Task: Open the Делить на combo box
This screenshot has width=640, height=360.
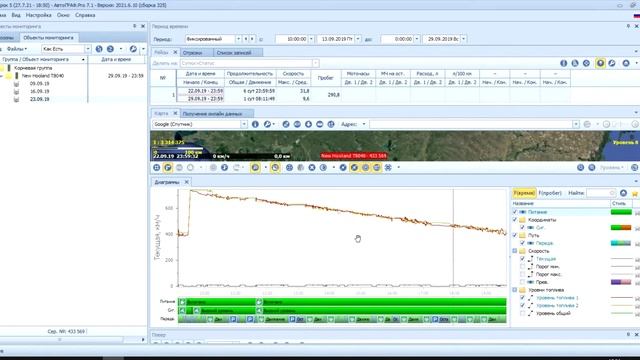Action: click(249, 63)
